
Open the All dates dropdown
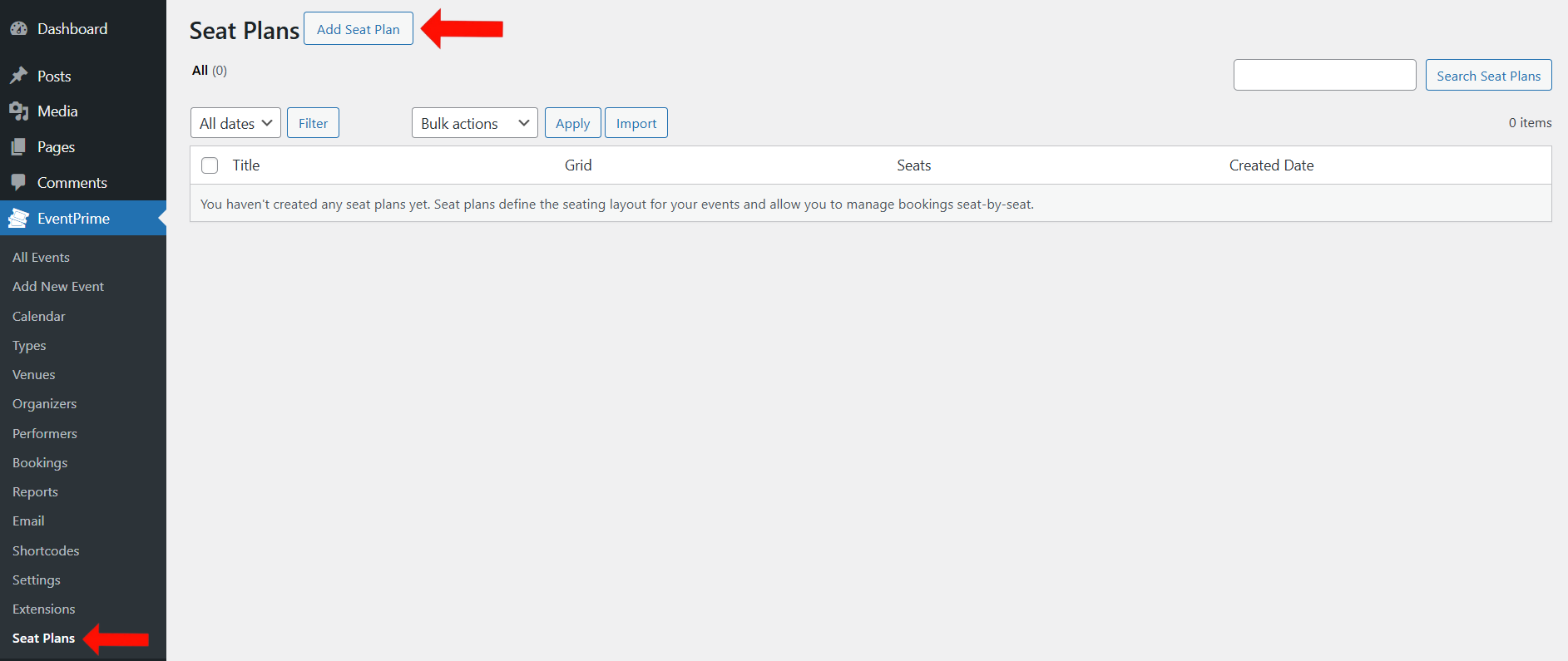click(235, 123)
